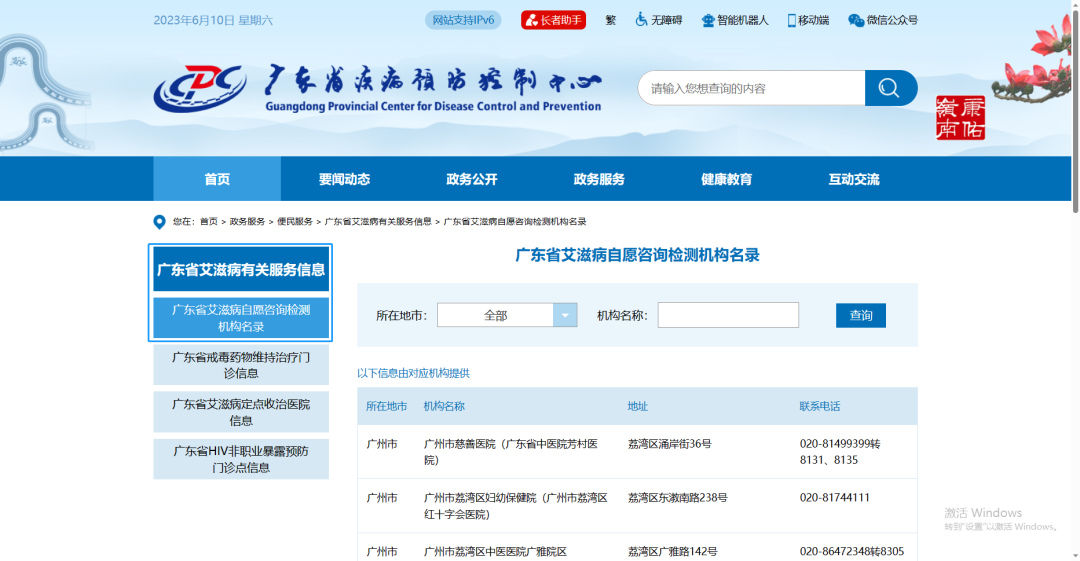This screenshot has height=561, width=1080.
Task: Click the 所在地市 column header
Action: pos(386,407)
